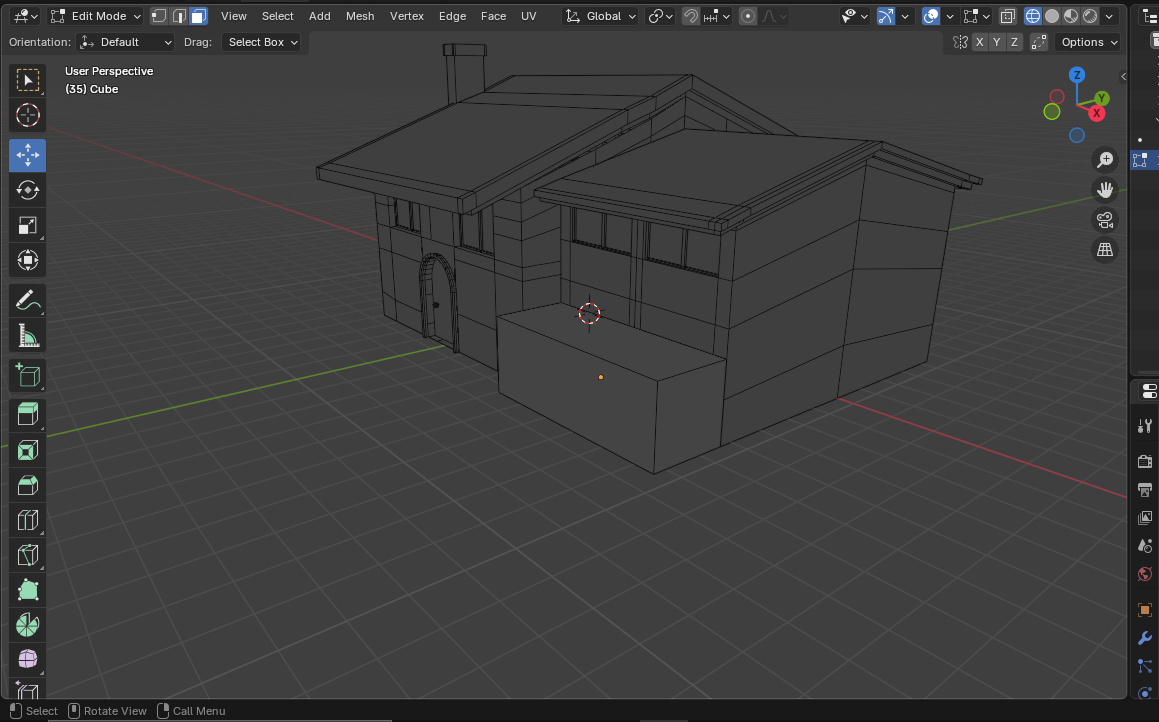Select the Loop Cut tool

click(x=27, y=520)
